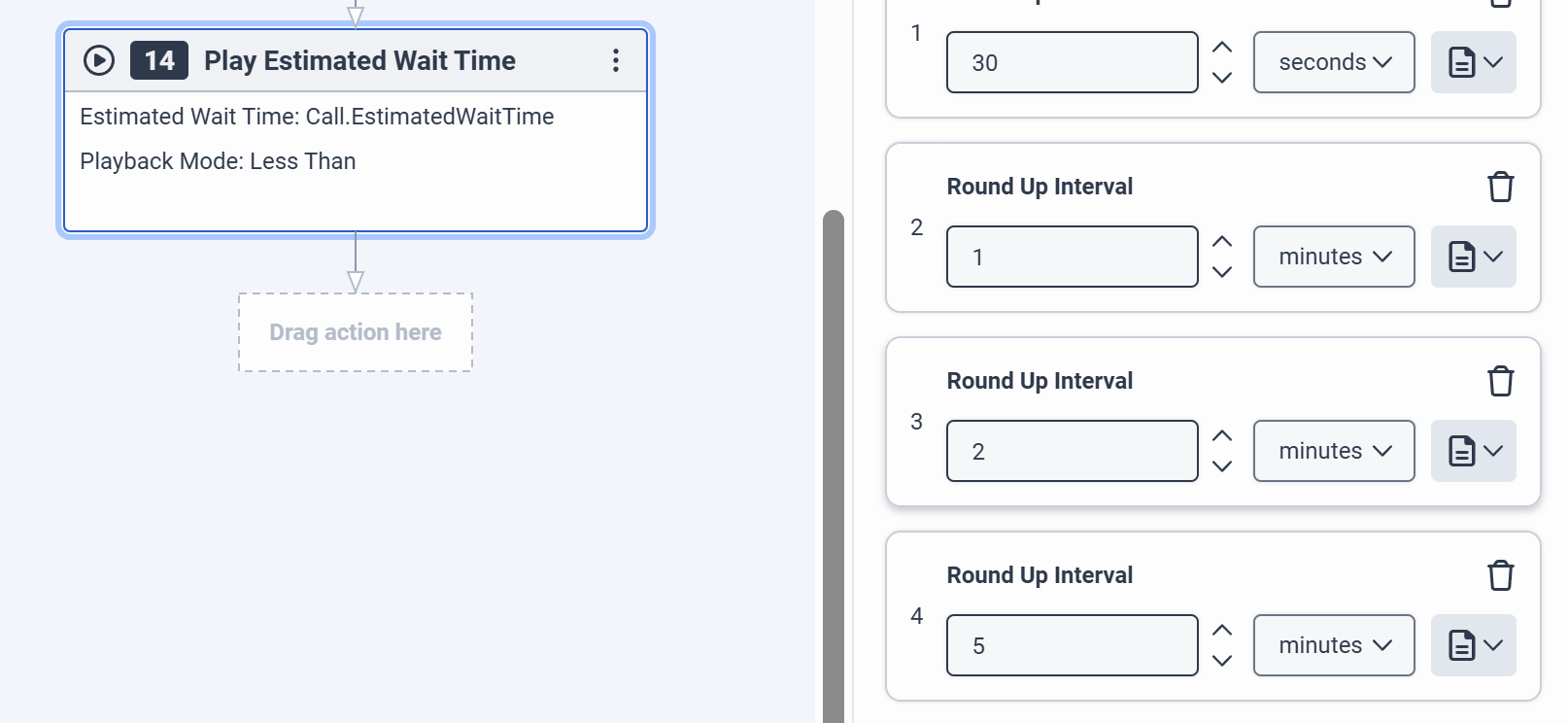Open expression mode menu for interval 1
The image size is (1568, 723).
(x=1473, y=62)
